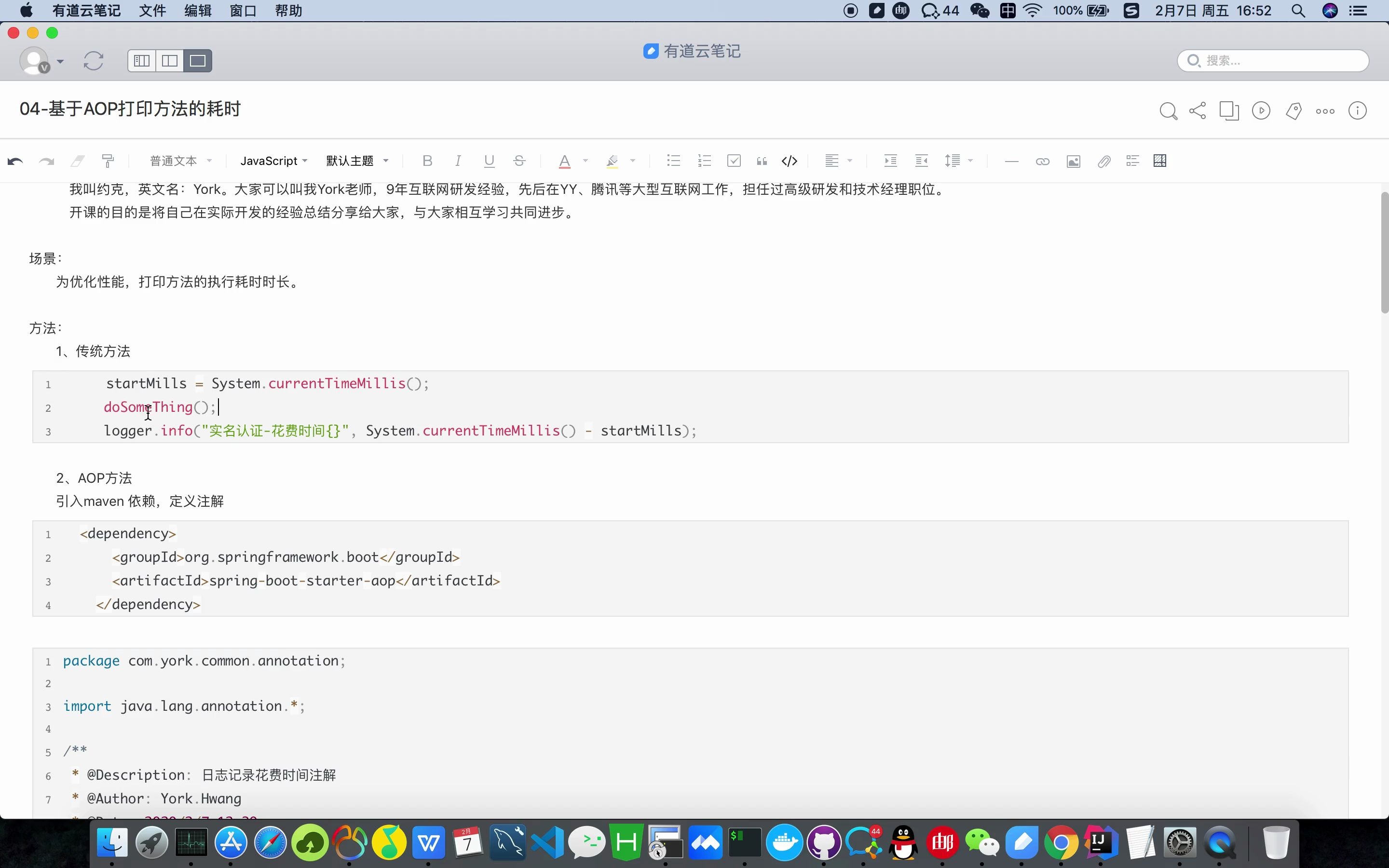
Task: Insert a hyperlink
Action: 1043,162
